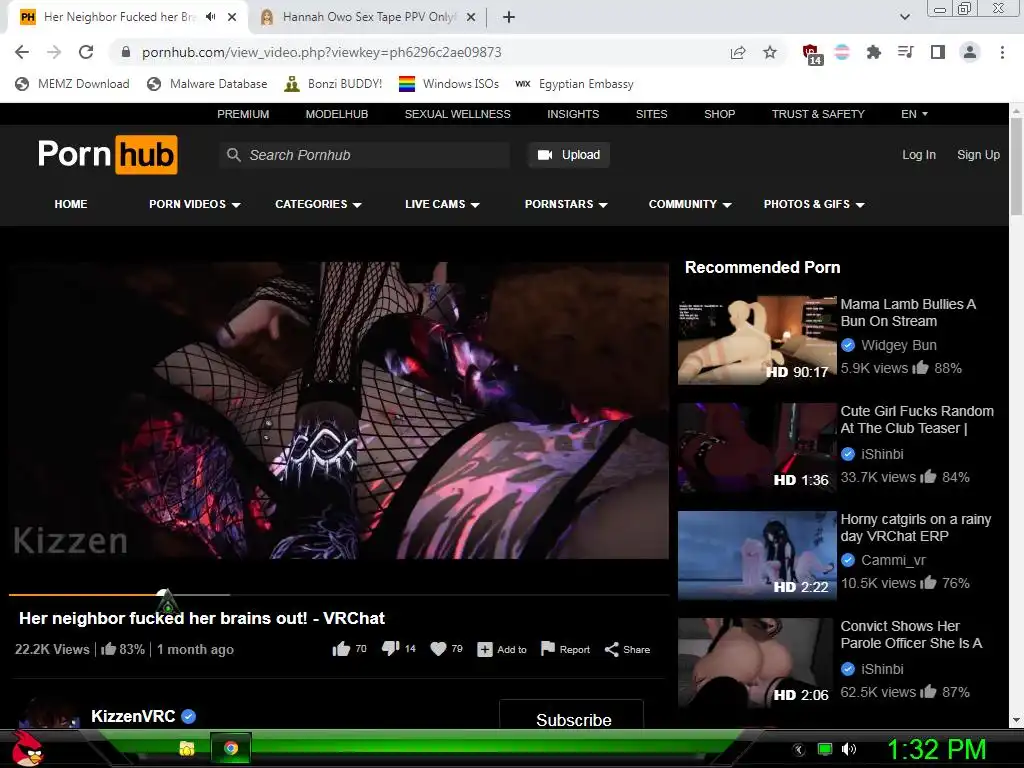
Task: Open the Start menu red bird icon
Action: [27, 748]
